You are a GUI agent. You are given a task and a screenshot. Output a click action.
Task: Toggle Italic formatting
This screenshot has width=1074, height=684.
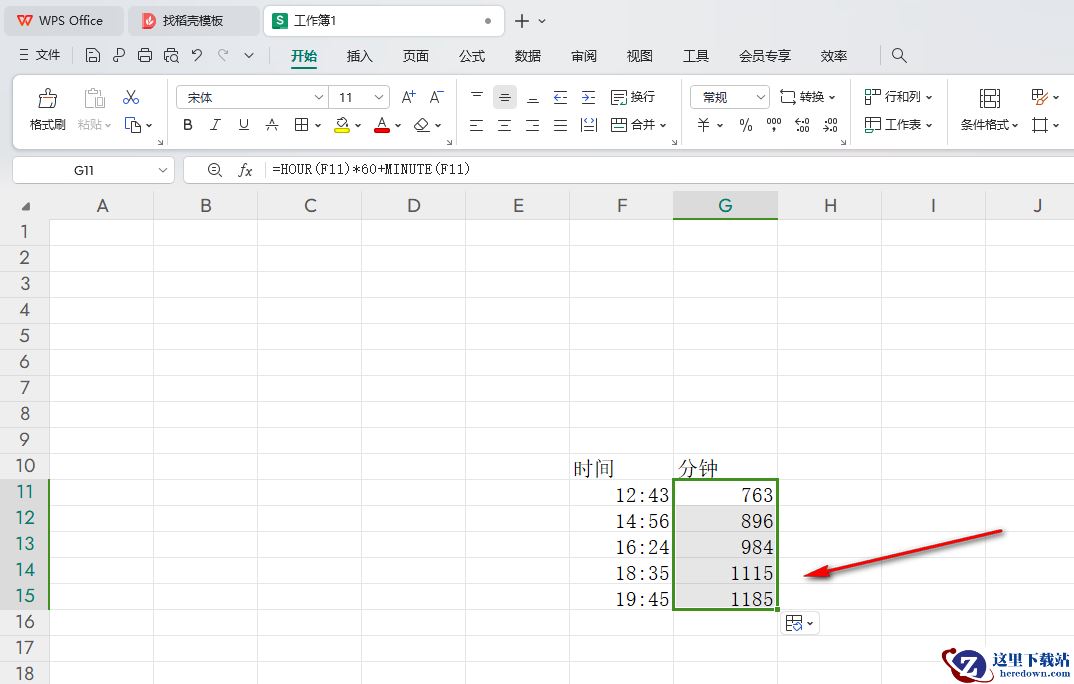[x=216, y=125]
